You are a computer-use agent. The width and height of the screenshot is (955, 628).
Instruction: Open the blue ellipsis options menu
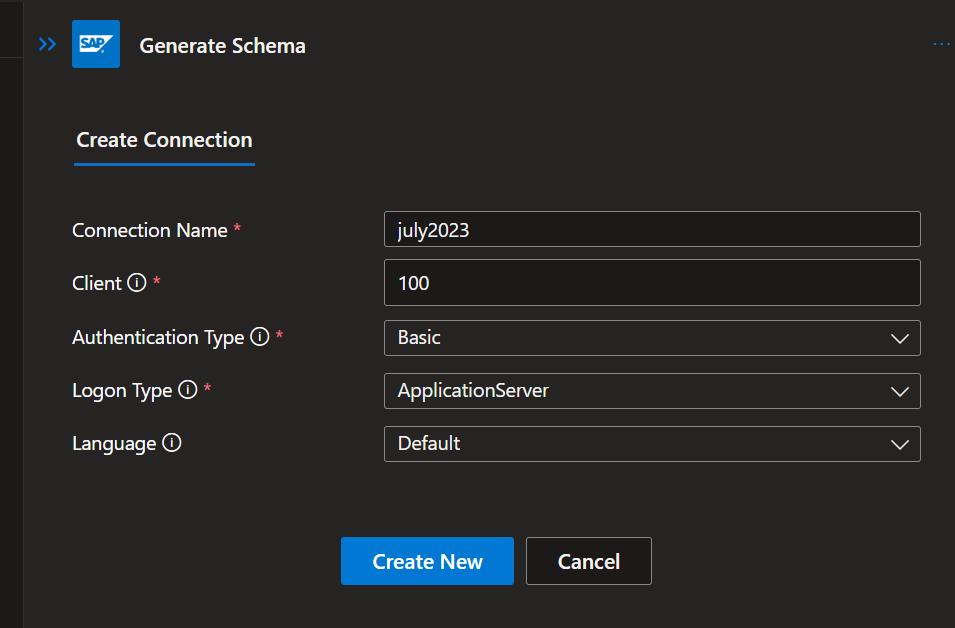point(940,44)
